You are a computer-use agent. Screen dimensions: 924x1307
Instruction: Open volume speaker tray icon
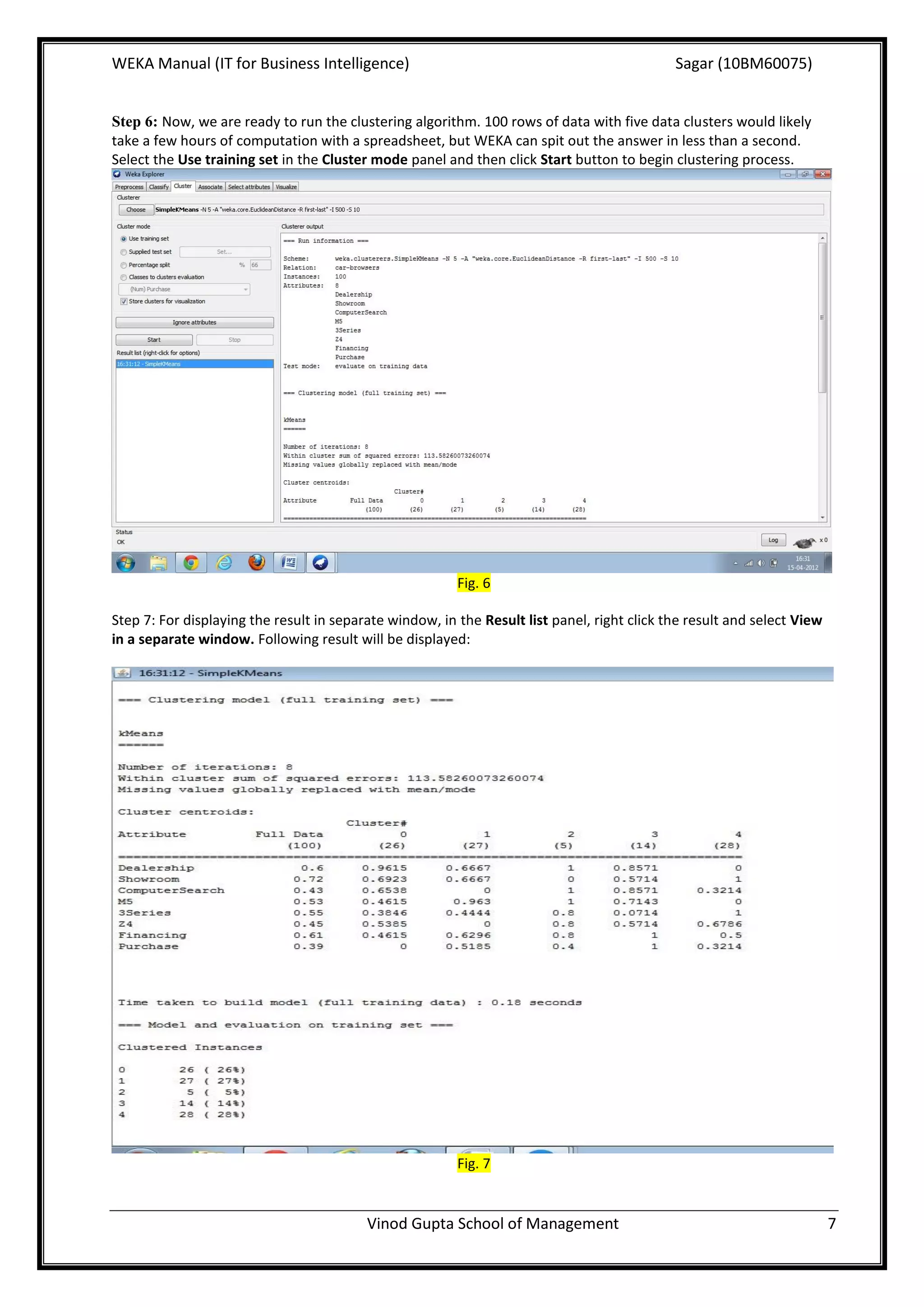click(x=761, y=563)
